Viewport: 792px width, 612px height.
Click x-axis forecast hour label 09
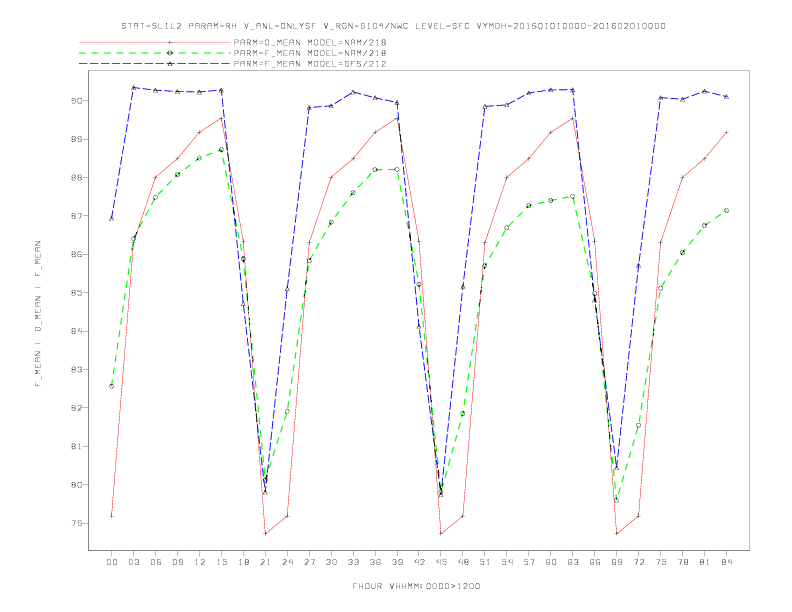coord(178,562)
